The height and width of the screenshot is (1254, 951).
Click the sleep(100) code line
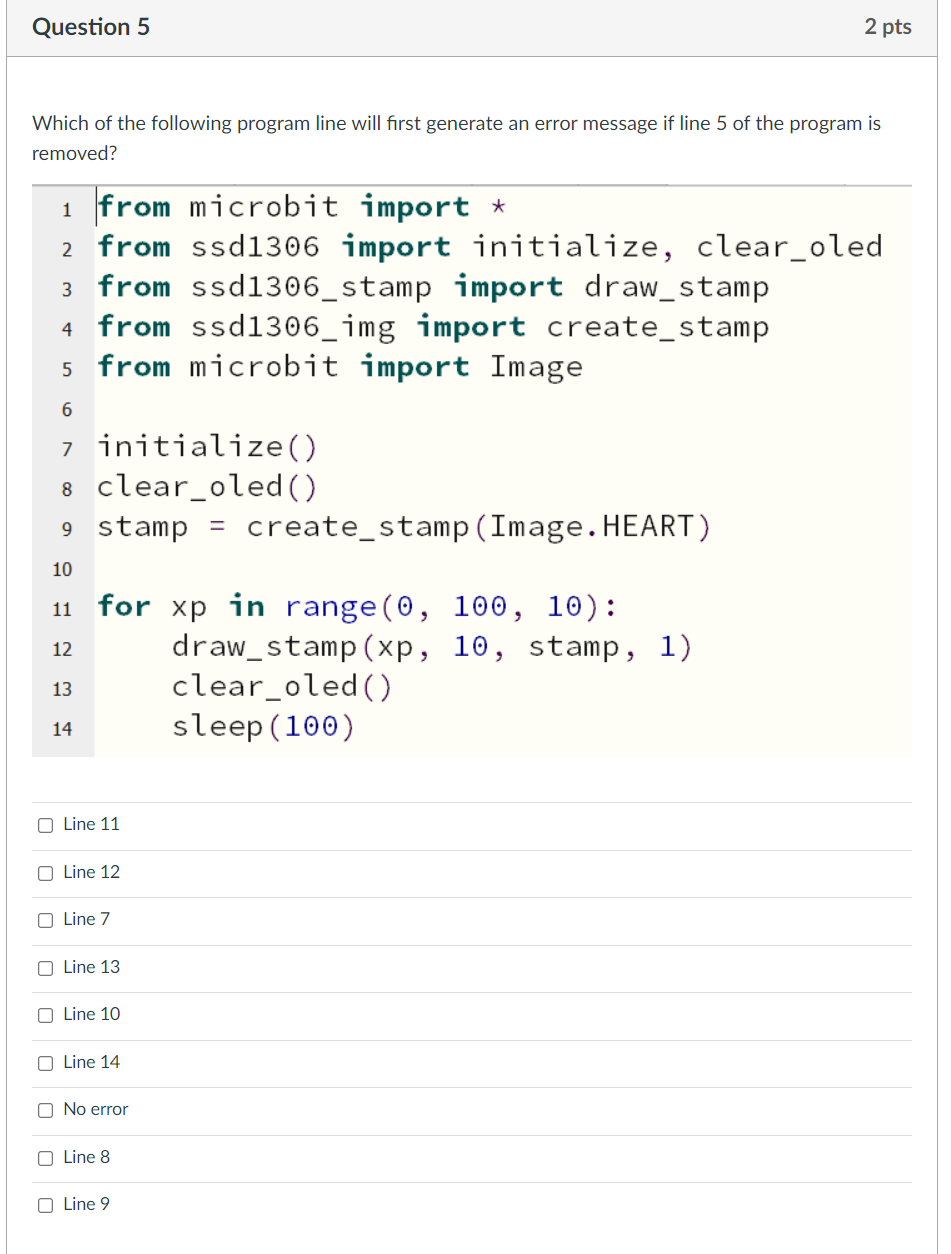(263, 726)
